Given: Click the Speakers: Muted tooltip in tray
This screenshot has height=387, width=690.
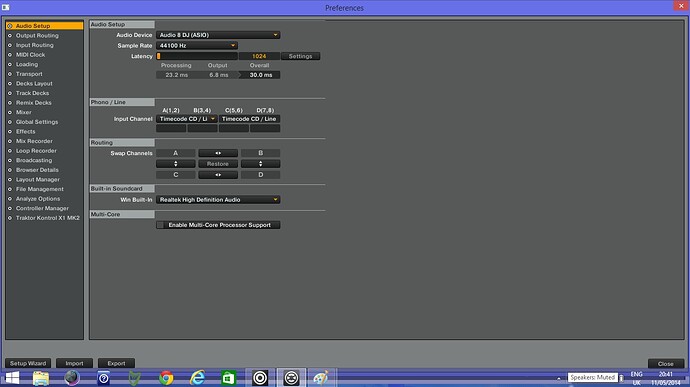Looking at the screenshot, I should pos(592,377).
